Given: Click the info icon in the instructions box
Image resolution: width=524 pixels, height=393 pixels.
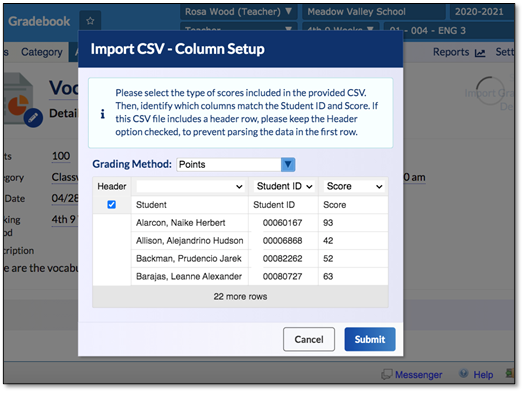Looking at the screenshot, I should tap(103, 114).
